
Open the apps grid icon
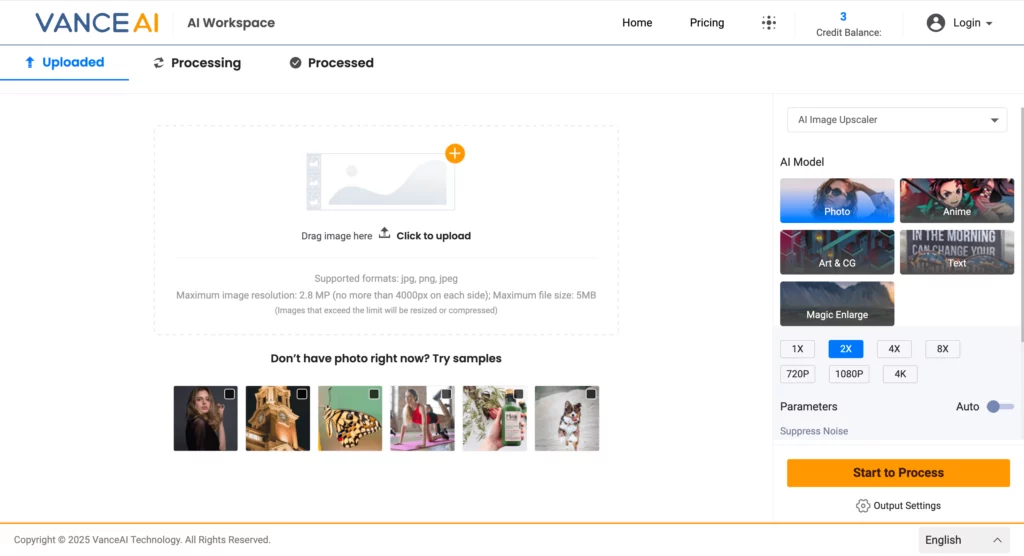tap(769, 23)
